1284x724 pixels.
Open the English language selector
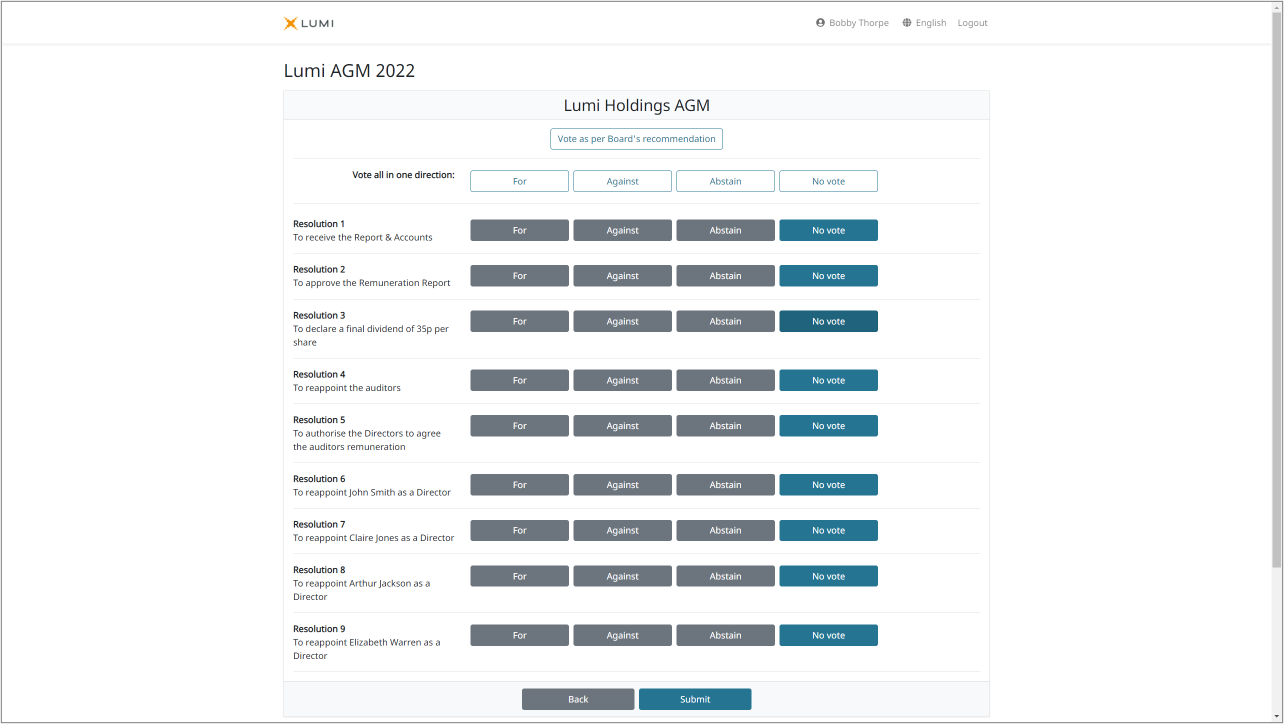point(931,23)
